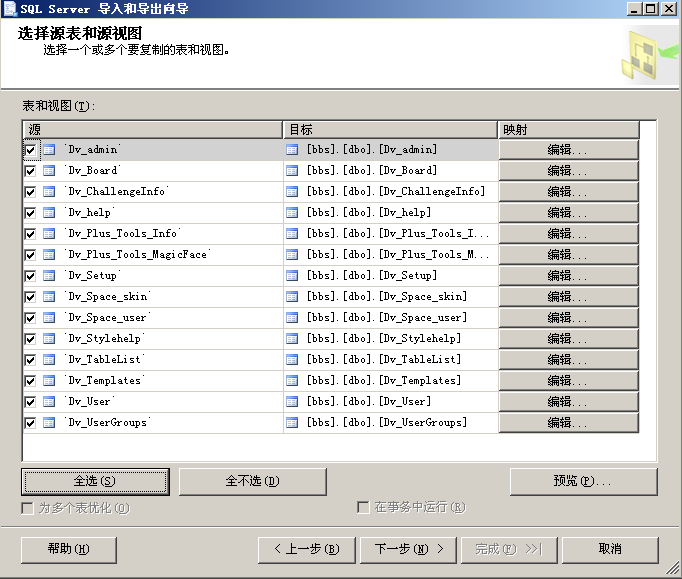Open the 预览(P)... preview button
This screenshot has height=579, width=682.
tap(583, 482)
